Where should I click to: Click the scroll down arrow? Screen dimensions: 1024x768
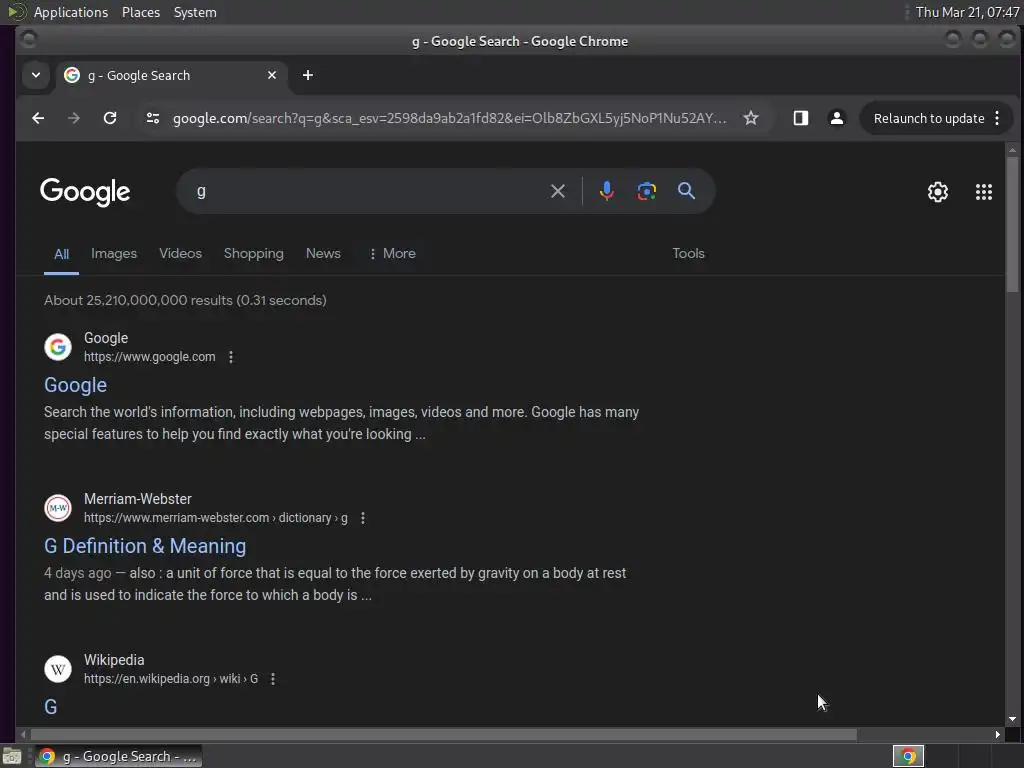click(1012, 719)
